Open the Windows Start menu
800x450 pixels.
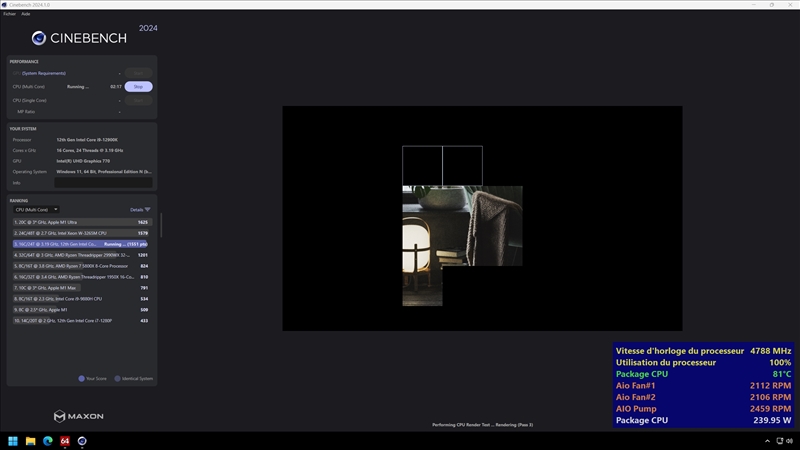[x=13, y=441]
